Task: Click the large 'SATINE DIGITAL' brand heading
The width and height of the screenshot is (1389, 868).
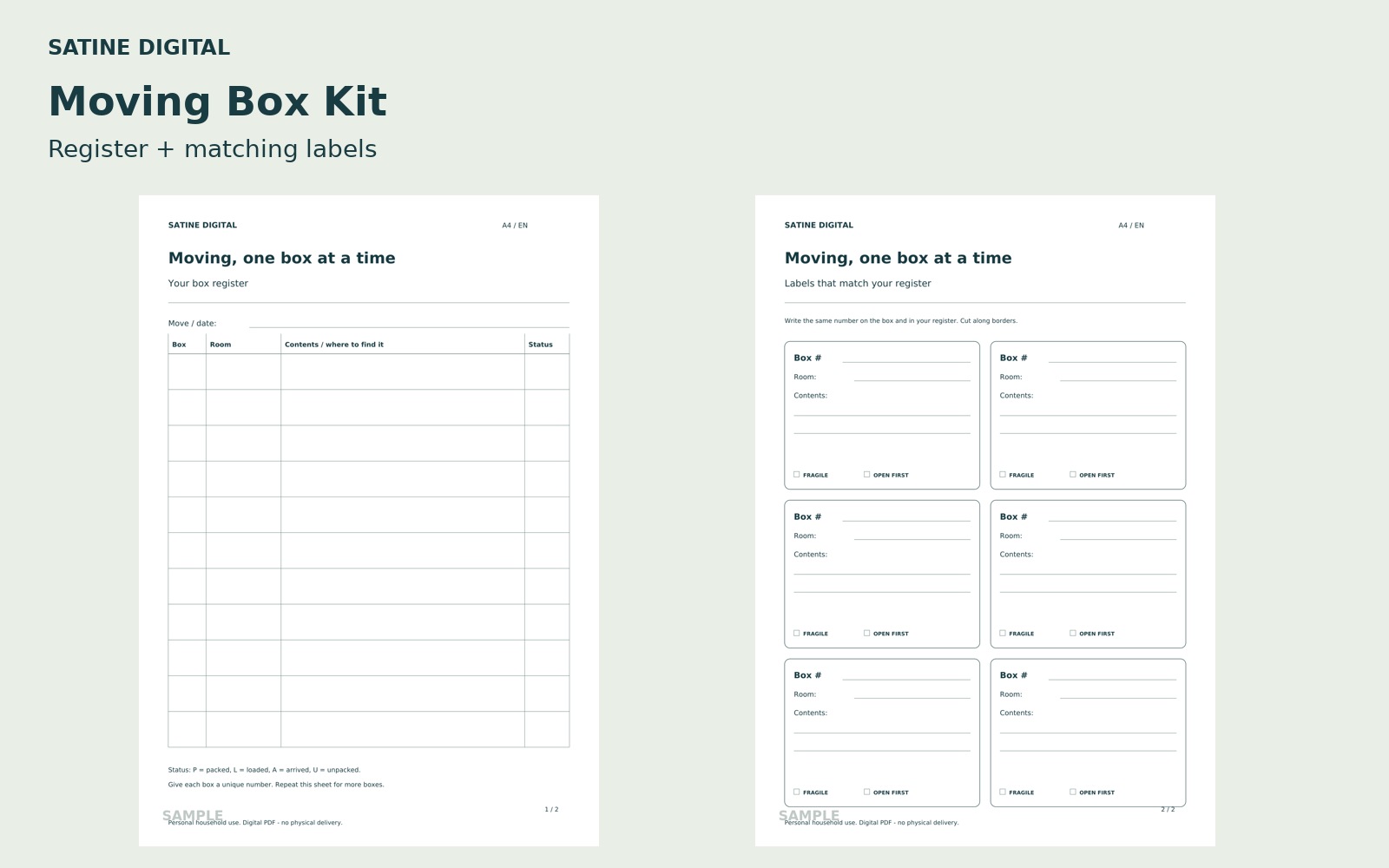Action: point(139,48)
